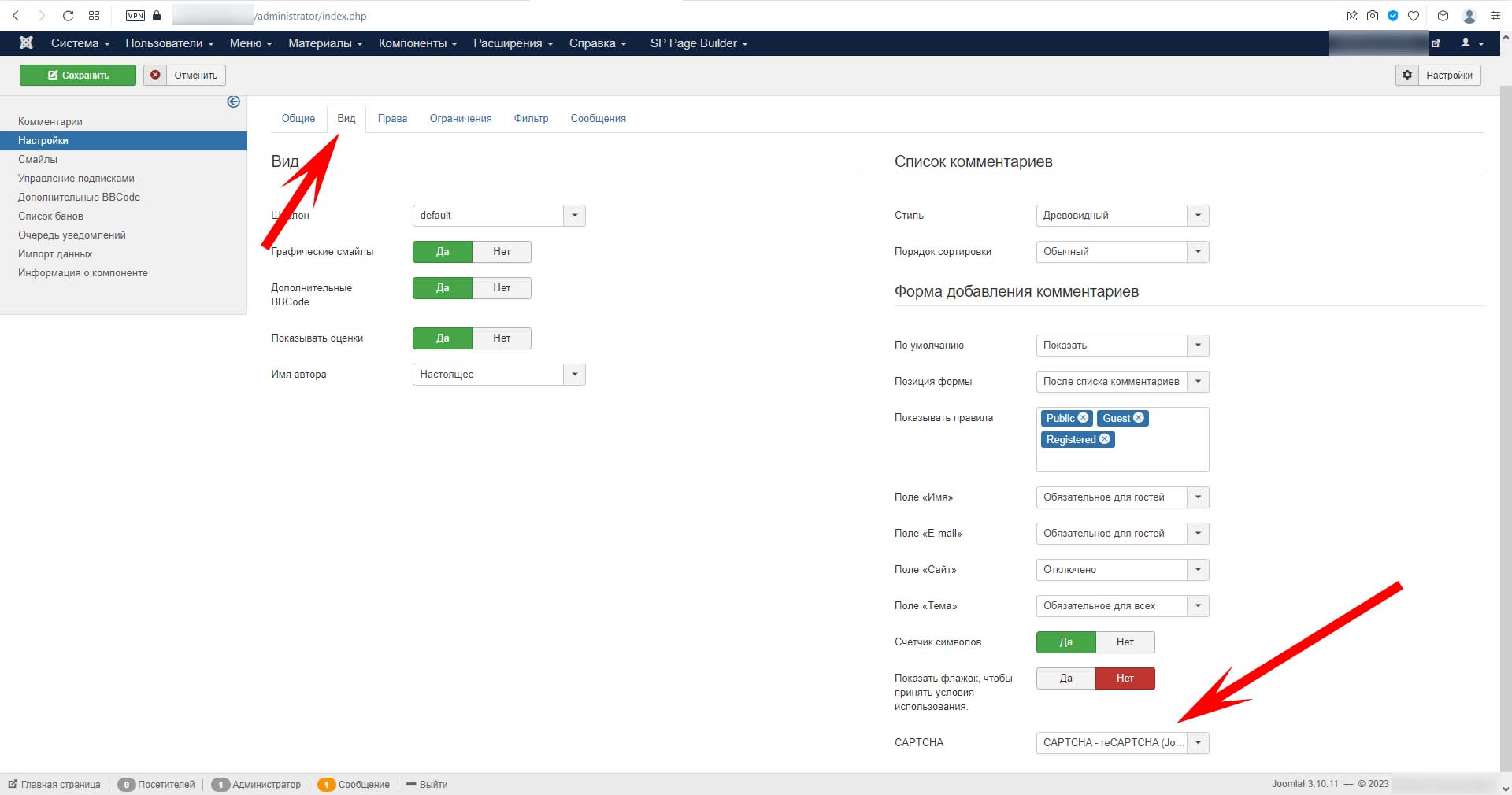Screen dimensions: 1512x795
Task: Set Дополнительные BBCode to Нет
Action: [x=502, y=288]
